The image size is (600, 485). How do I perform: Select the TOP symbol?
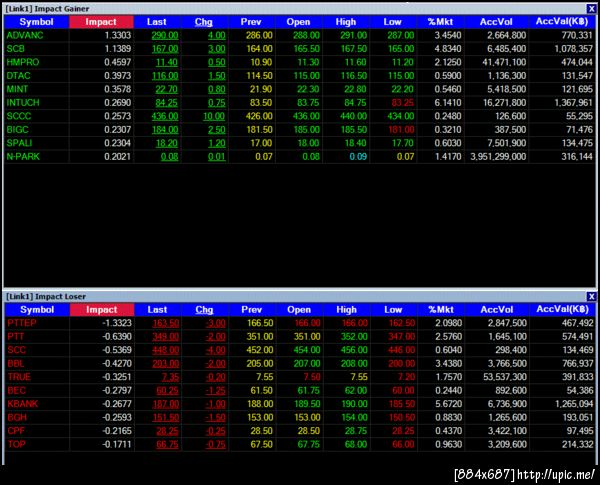point(16,444)
